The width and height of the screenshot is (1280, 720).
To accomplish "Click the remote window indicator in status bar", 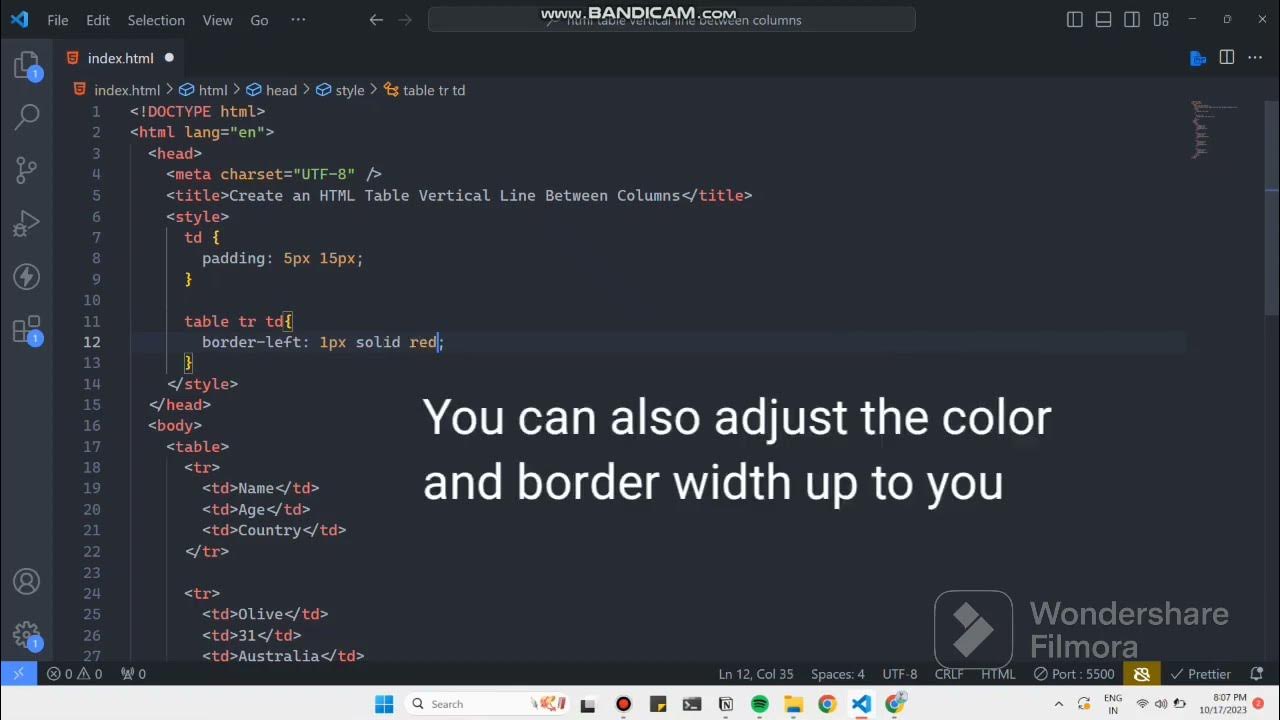I will pos(16,674).
